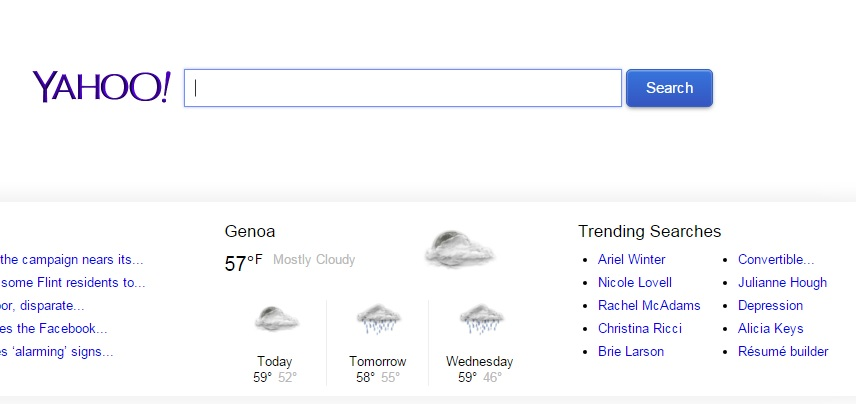Click the large Mostly Cloudy weather icon

[x=459, y=248]
